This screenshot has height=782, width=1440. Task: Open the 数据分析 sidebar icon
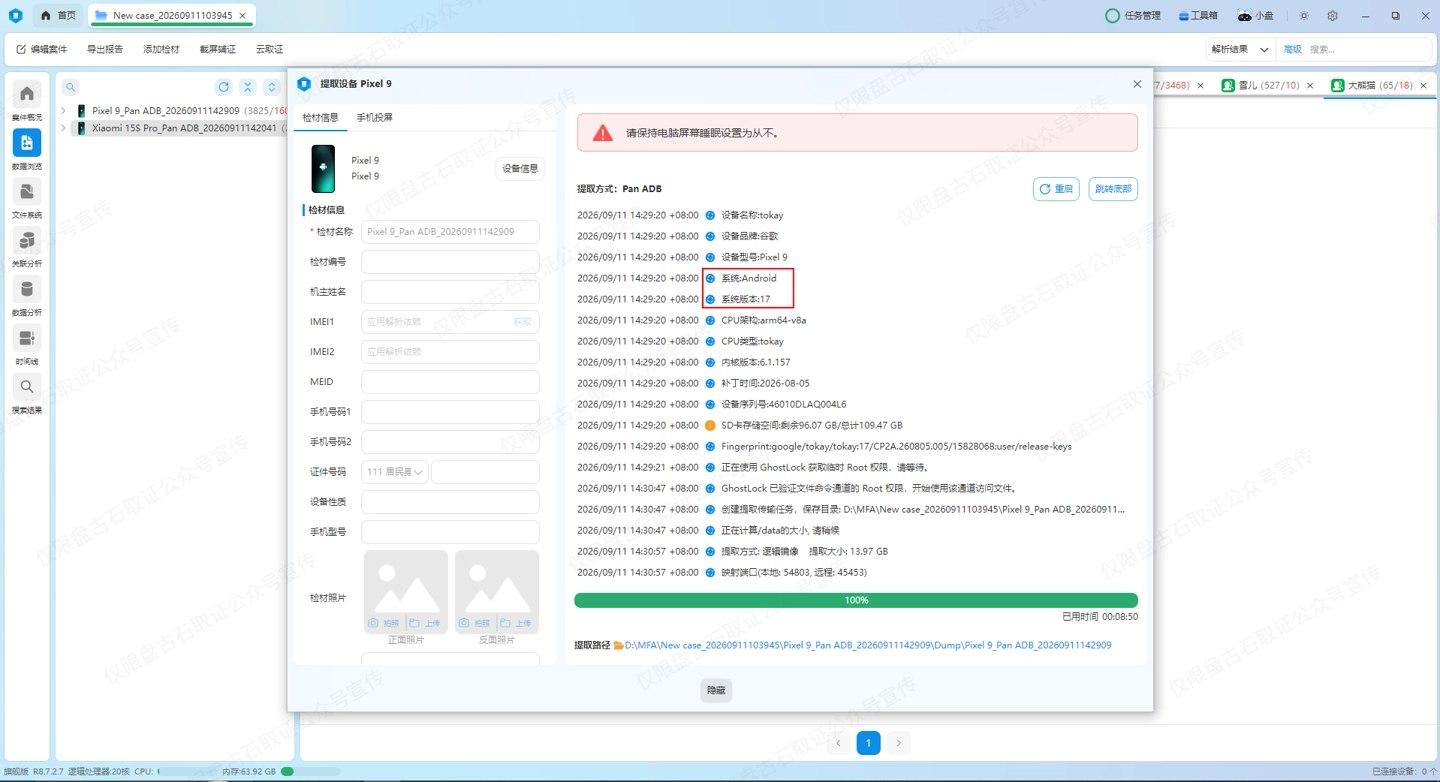27,290
